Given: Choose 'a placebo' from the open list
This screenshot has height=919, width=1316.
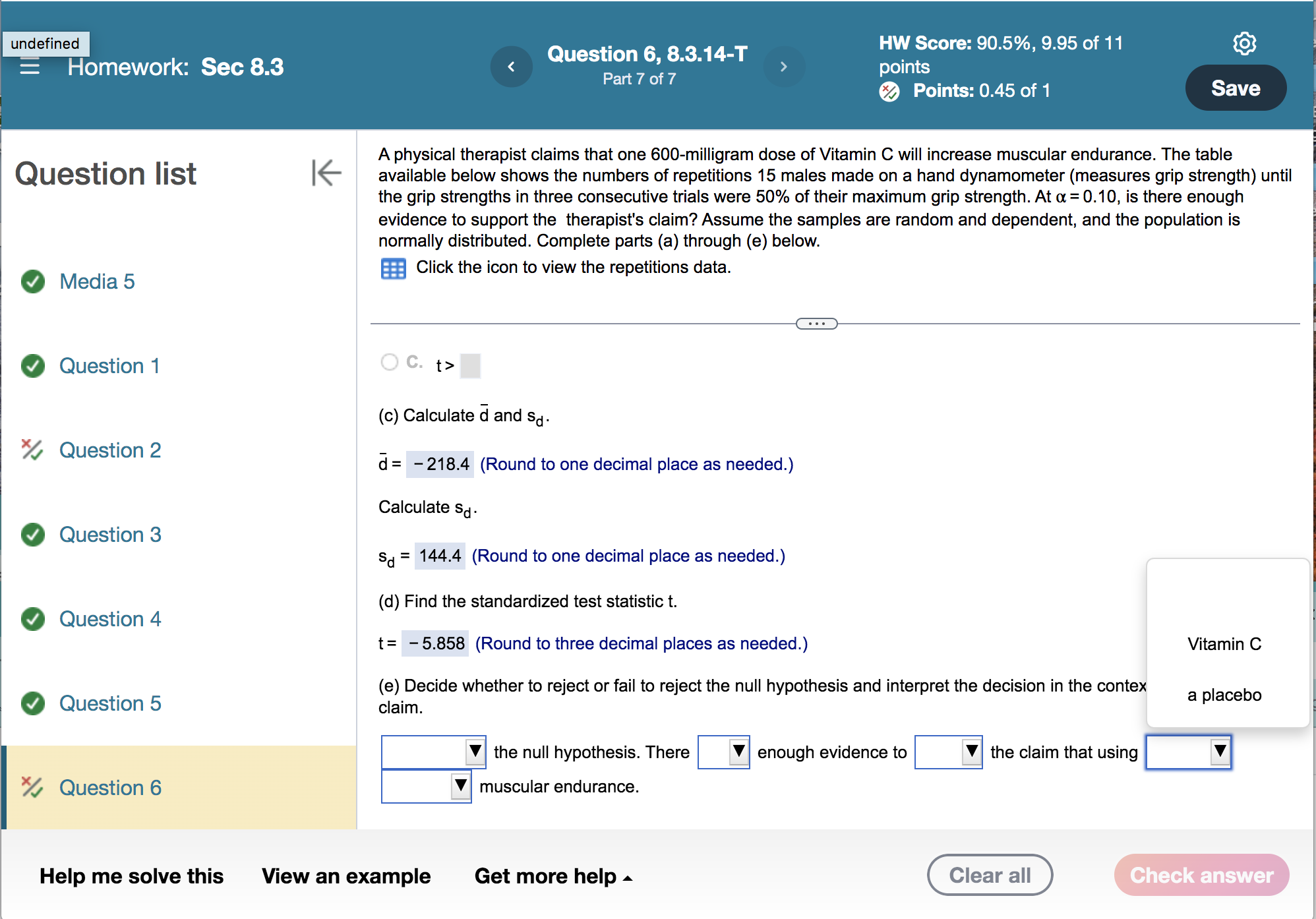Looking at the screenshot, I should click(1224, 695).
